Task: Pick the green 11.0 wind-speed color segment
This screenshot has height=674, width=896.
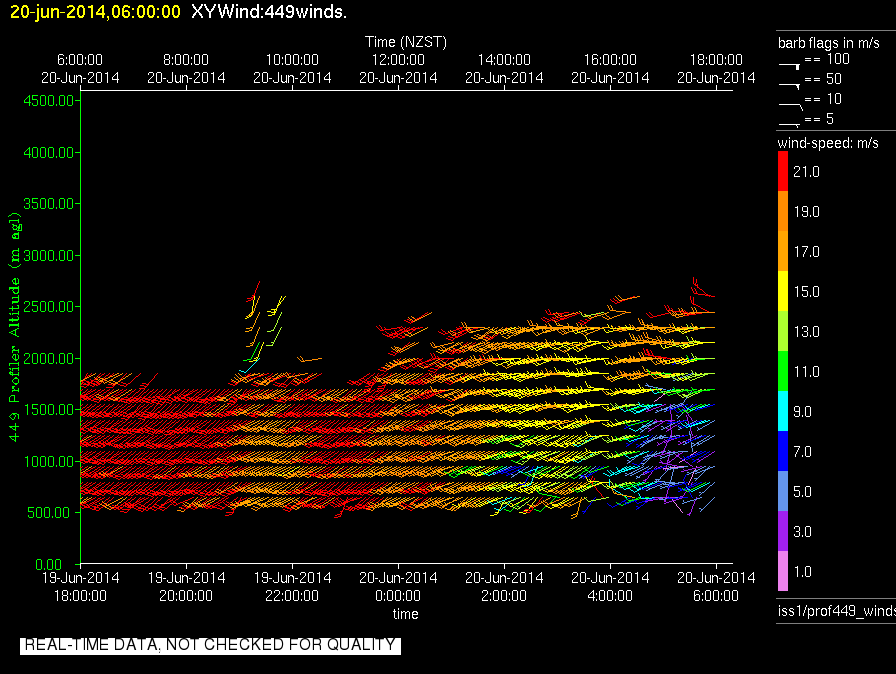Action: coord(783,371)
